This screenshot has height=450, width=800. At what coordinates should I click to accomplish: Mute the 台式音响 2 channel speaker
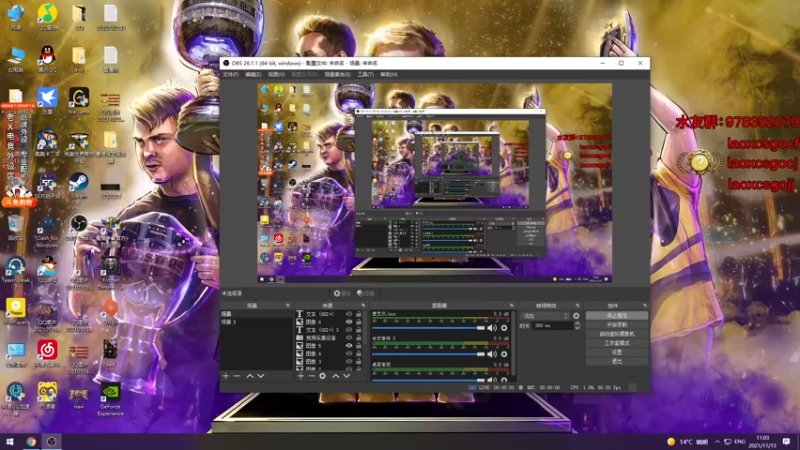[x=492, y=354]
